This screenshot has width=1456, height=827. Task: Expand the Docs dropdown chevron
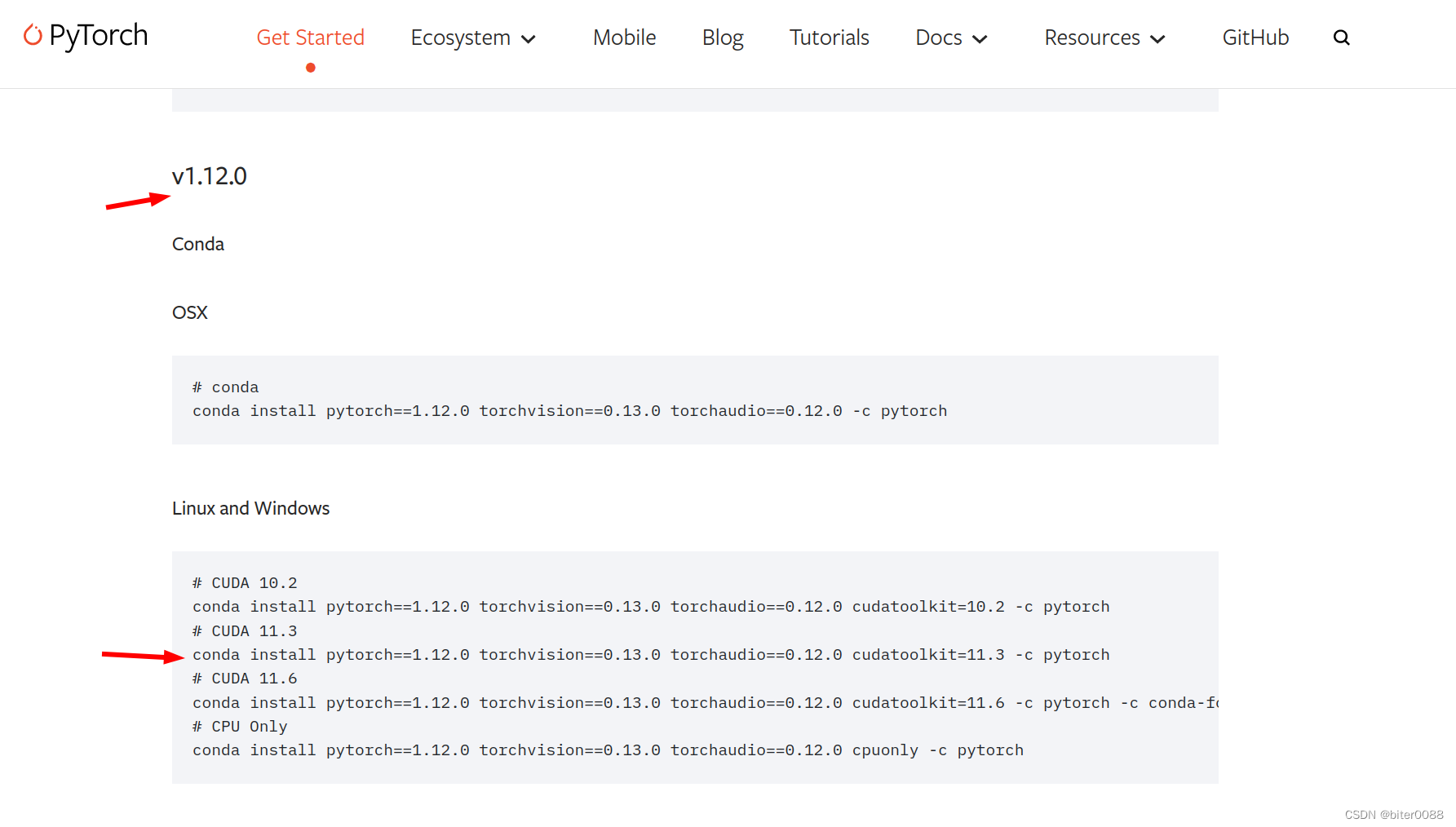pos(981,38)
